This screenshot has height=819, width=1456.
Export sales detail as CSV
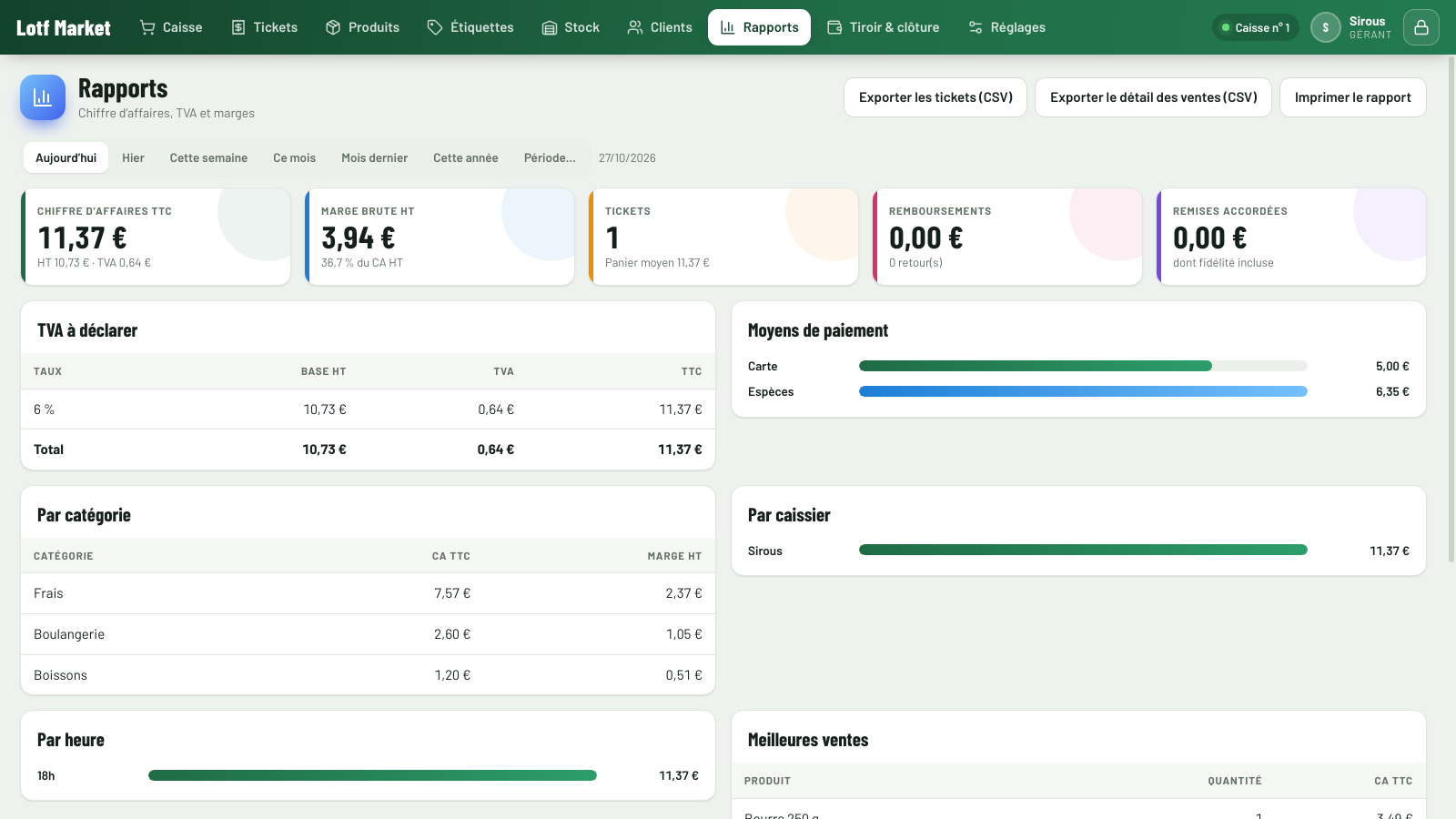click(1154, 97)
